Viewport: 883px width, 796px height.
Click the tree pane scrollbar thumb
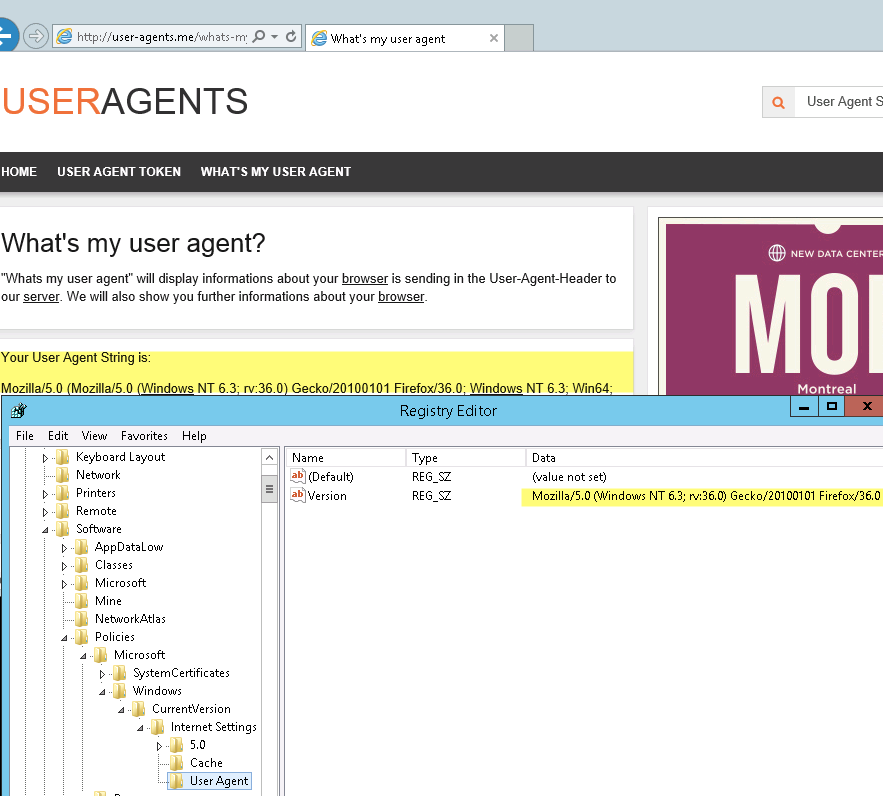(x=270, y=489)
